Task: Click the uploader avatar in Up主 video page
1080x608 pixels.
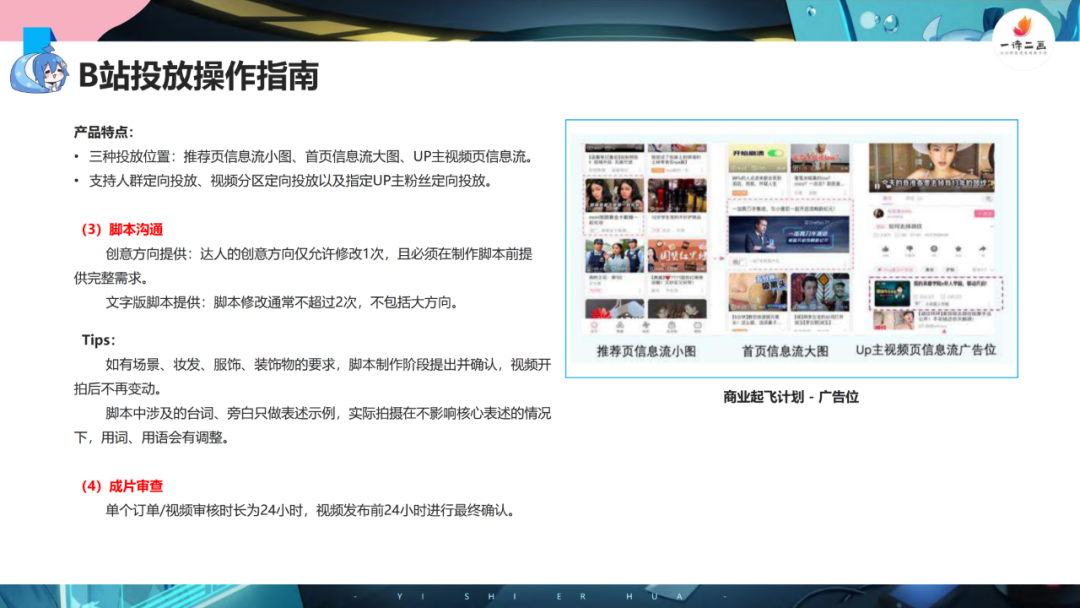Action: 879,213
